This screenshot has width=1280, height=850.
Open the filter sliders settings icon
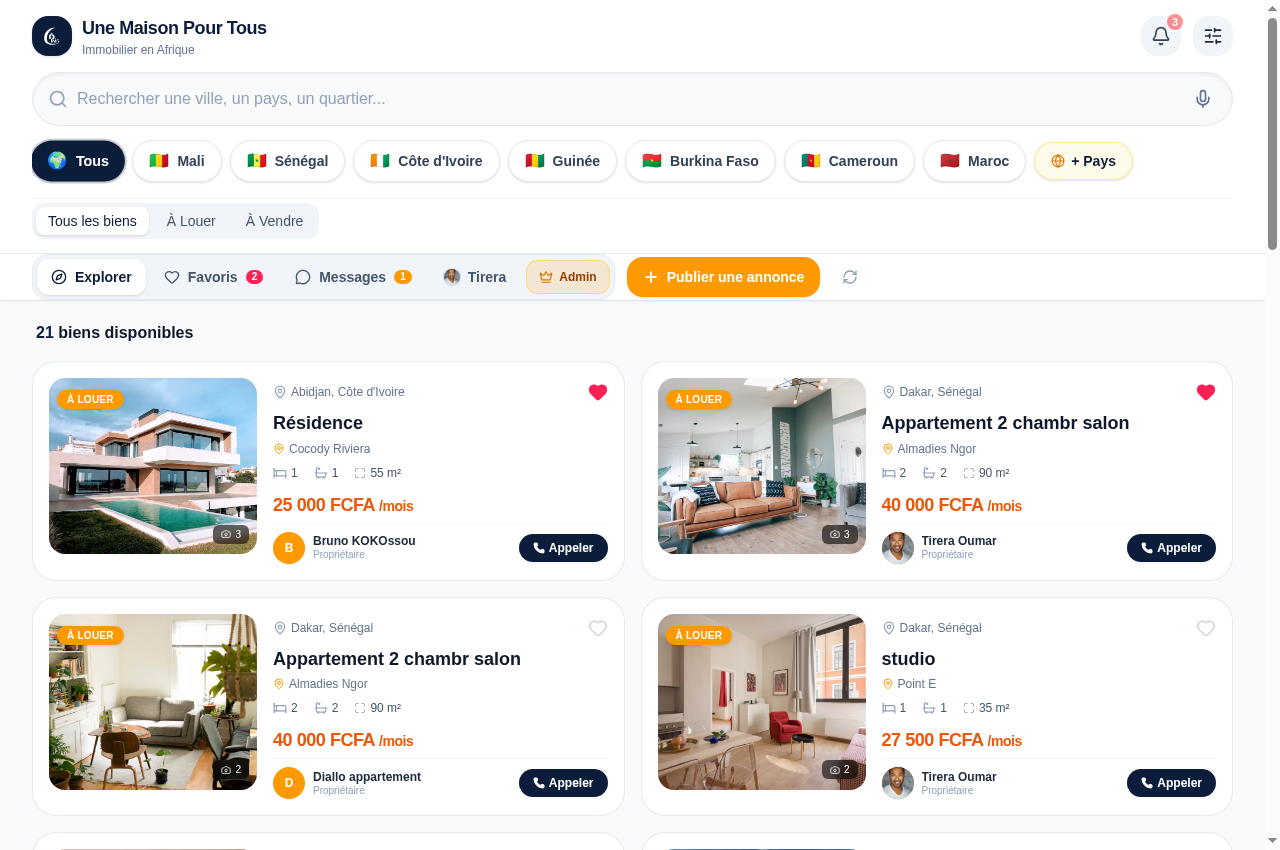[x=1213, y=36]
